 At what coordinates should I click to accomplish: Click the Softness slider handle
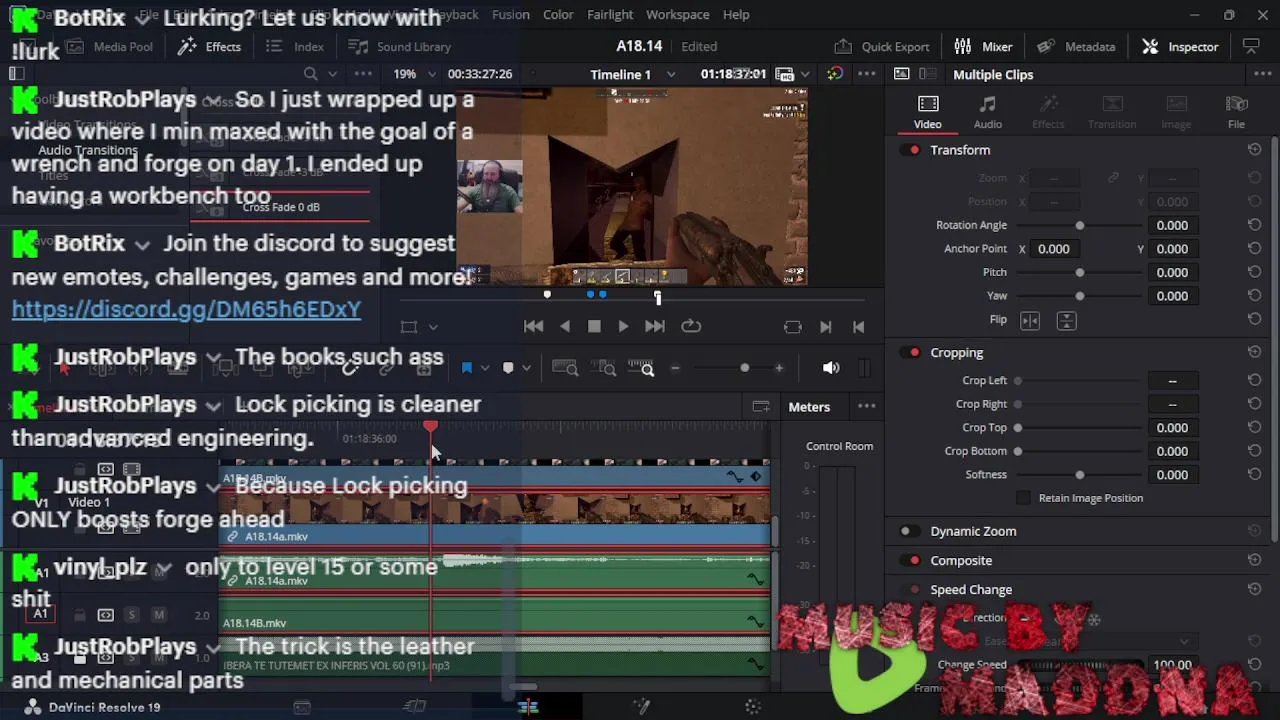pyautogui.click(x=1080, y=475)
